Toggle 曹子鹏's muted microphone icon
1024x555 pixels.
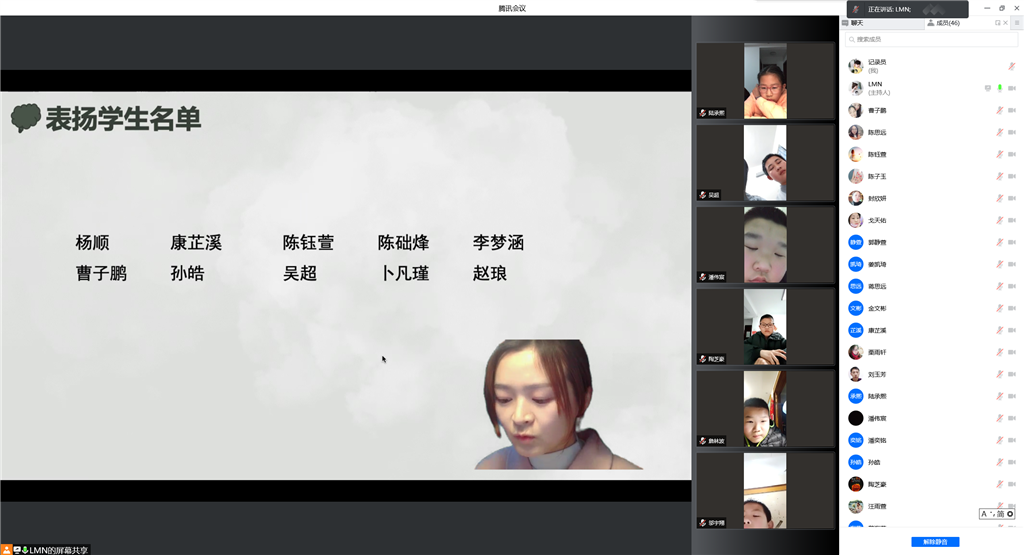(999, 110)
